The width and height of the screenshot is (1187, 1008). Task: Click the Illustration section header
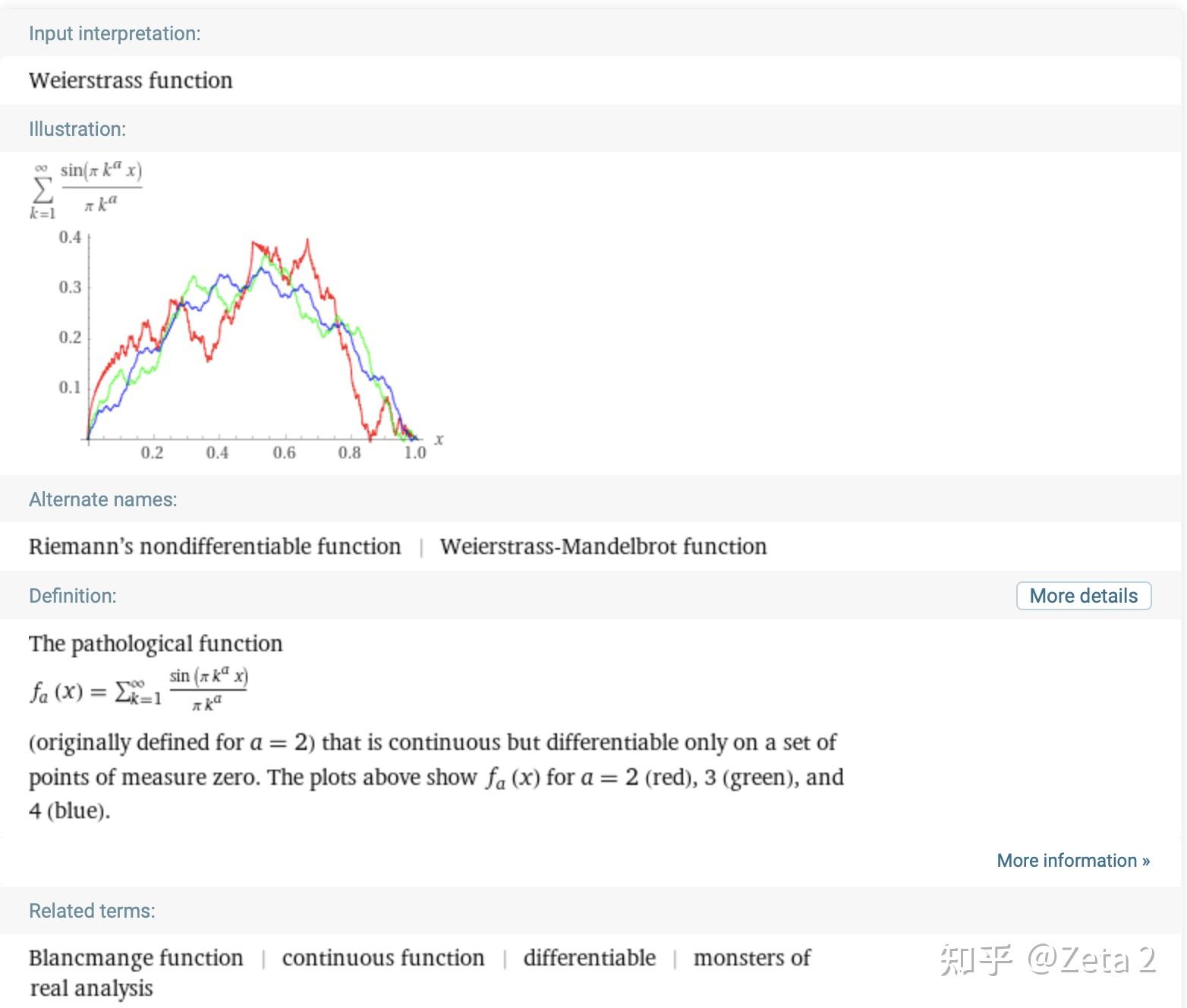pyautogui.click(x=77, y=129)
